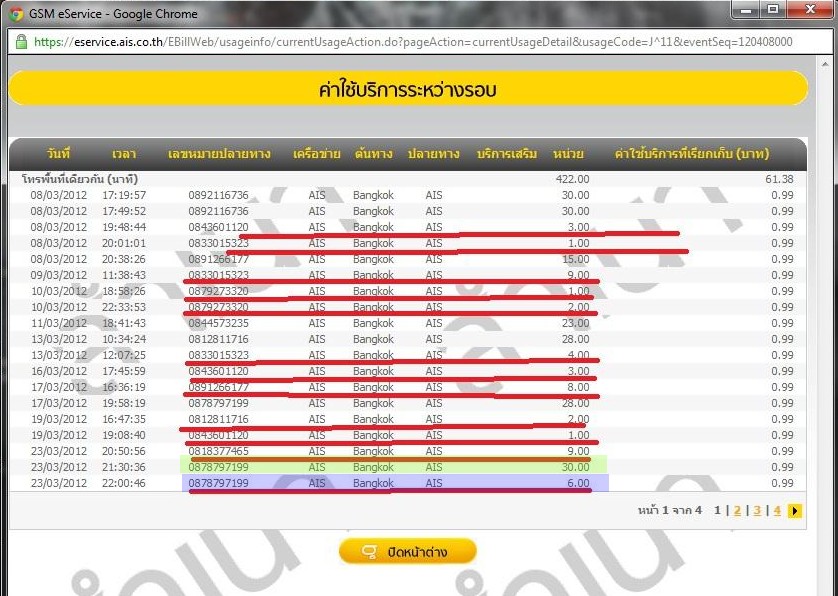Click the เครือข่าย column header
The height and width of the screenshot is (596, 838).
click(316, 154)
